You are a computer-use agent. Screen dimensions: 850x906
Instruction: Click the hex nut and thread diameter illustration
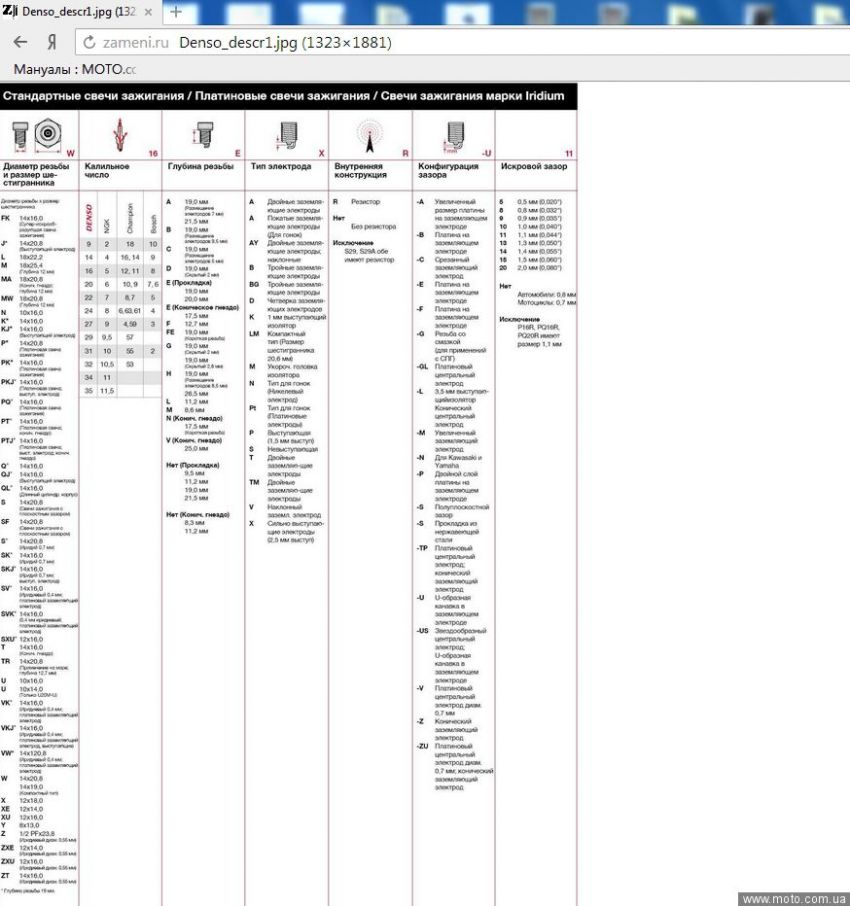(38, 135)
